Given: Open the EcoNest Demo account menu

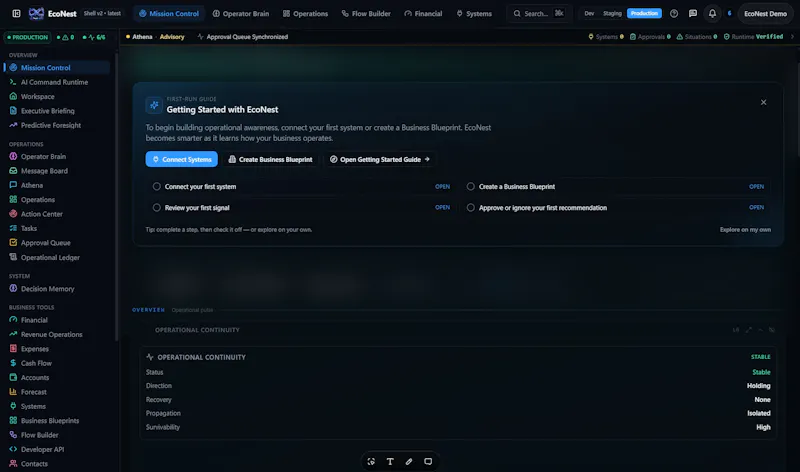Looking at the screenshot, I should [765, 14].
